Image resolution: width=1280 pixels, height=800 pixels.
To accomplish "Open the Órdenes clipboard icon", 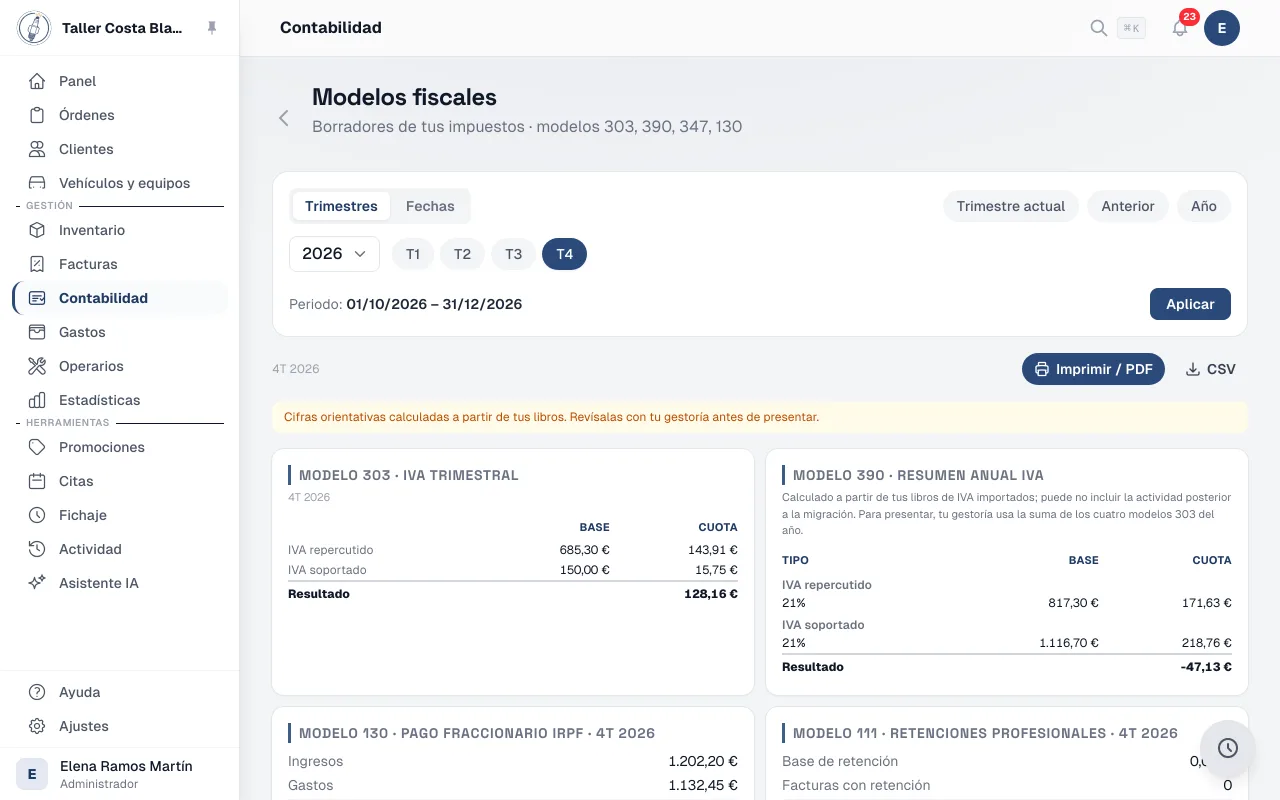I will click(37, 115).
